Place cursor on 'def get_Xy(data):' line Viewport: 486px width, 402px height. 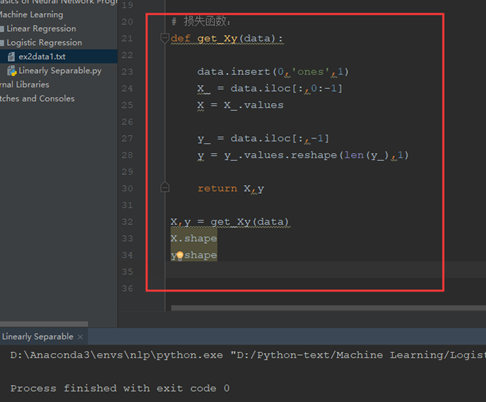[227, 39]
